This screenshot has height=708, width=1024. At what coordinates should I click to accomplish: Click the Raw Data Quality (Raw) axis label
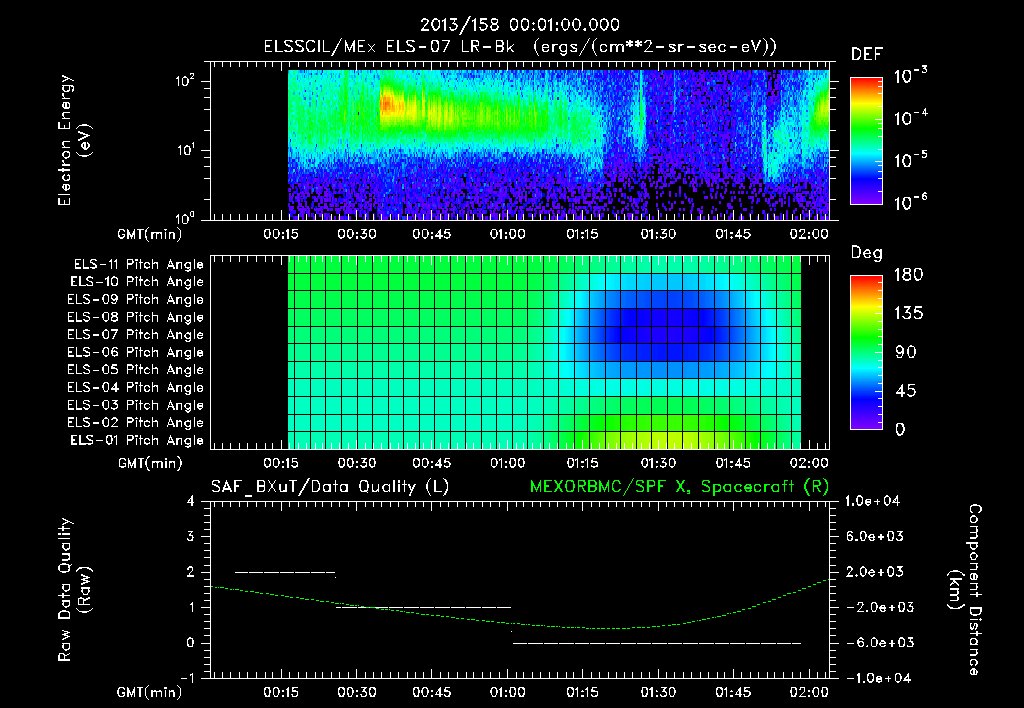tap(74, 589)
